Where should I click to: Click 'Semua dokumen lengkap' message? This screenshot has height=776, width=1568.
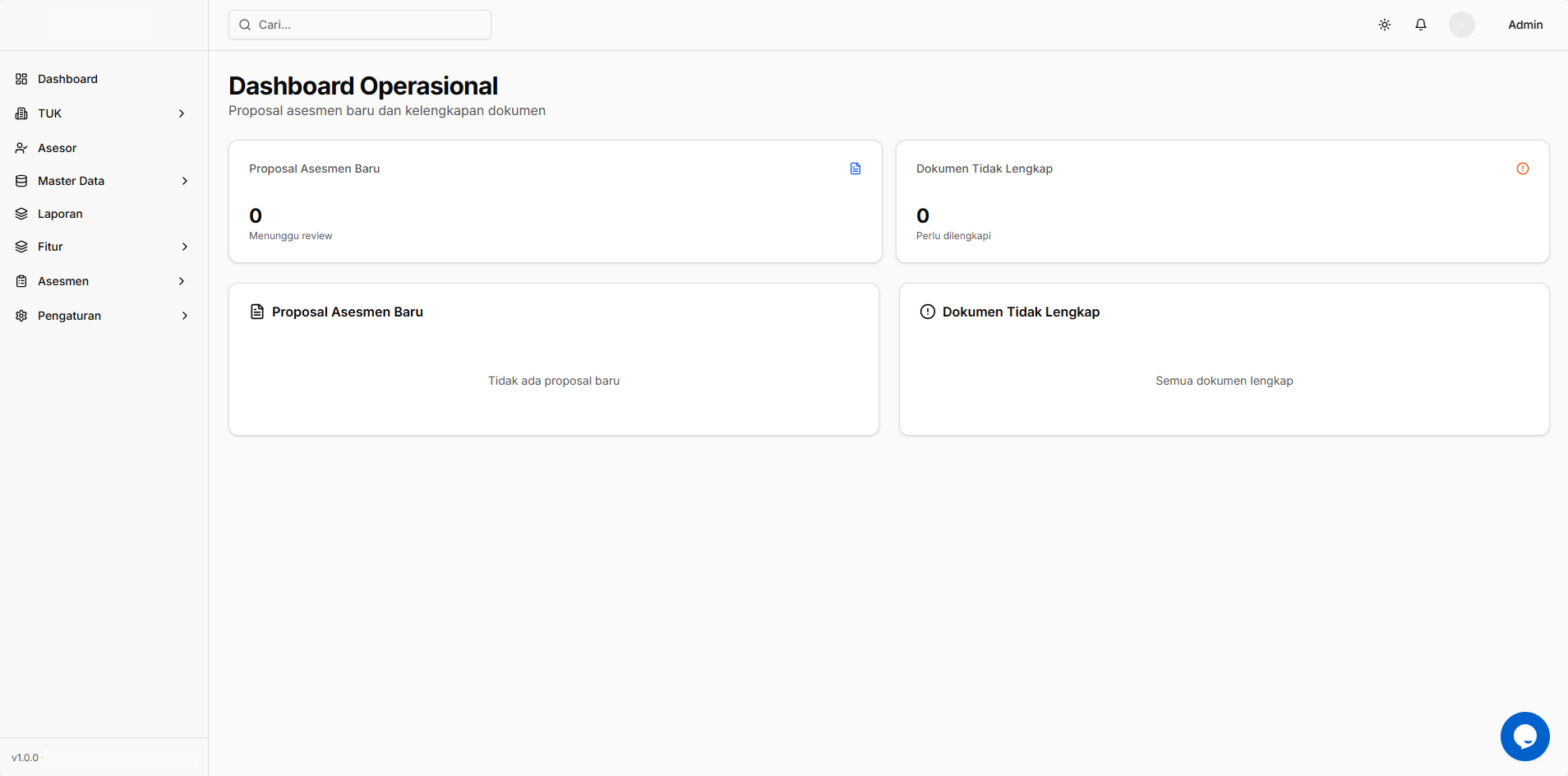click(x=1224, y=381)
